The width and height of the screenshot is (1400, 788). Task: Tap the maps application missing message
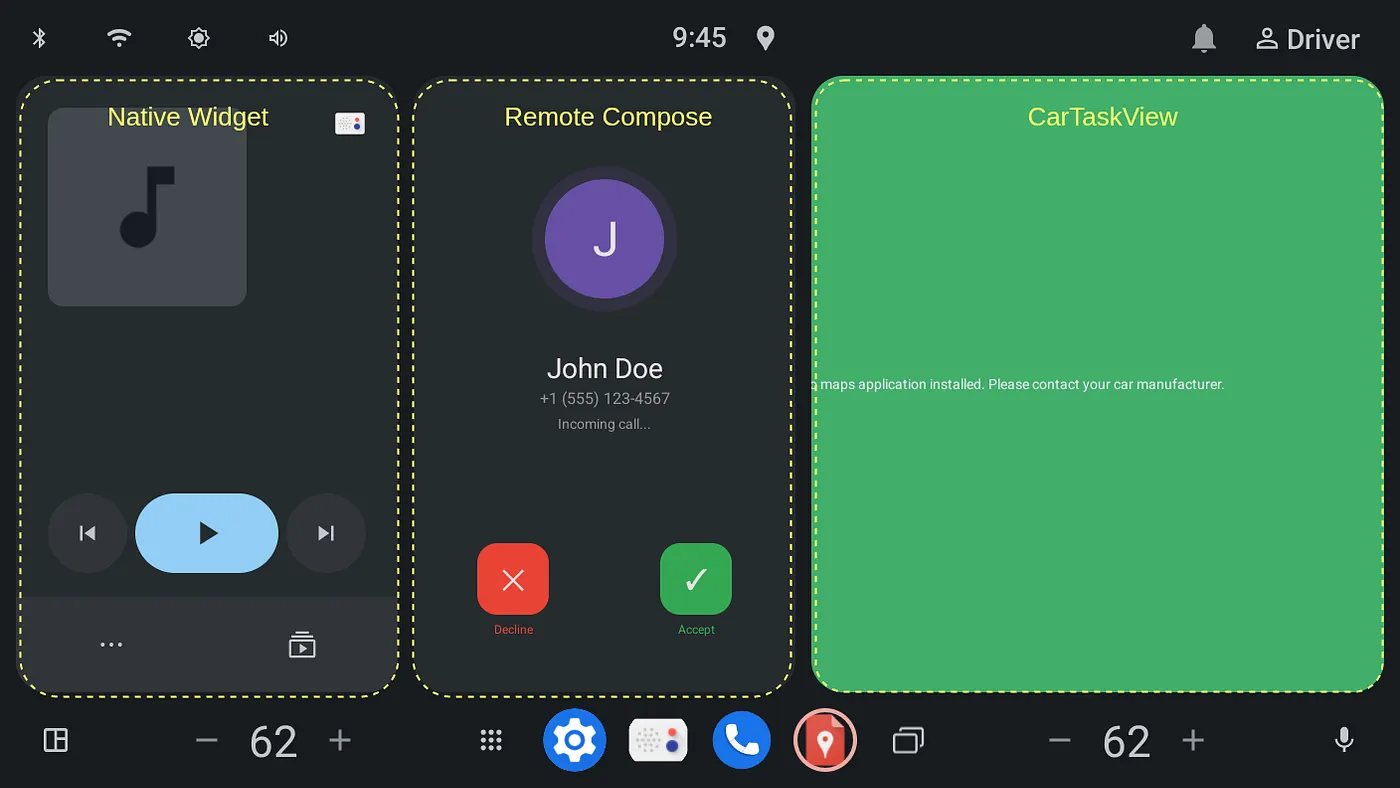click(1018, 384)
